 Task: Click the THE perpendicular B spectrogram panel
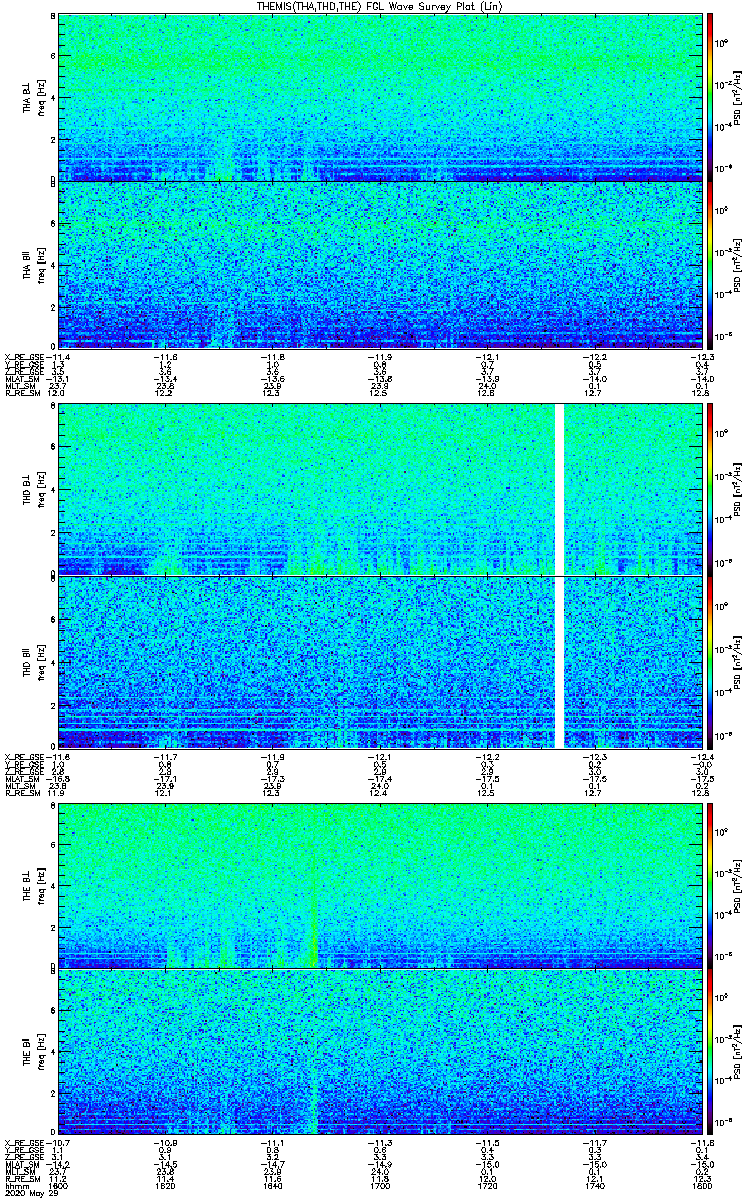(380, 886)
